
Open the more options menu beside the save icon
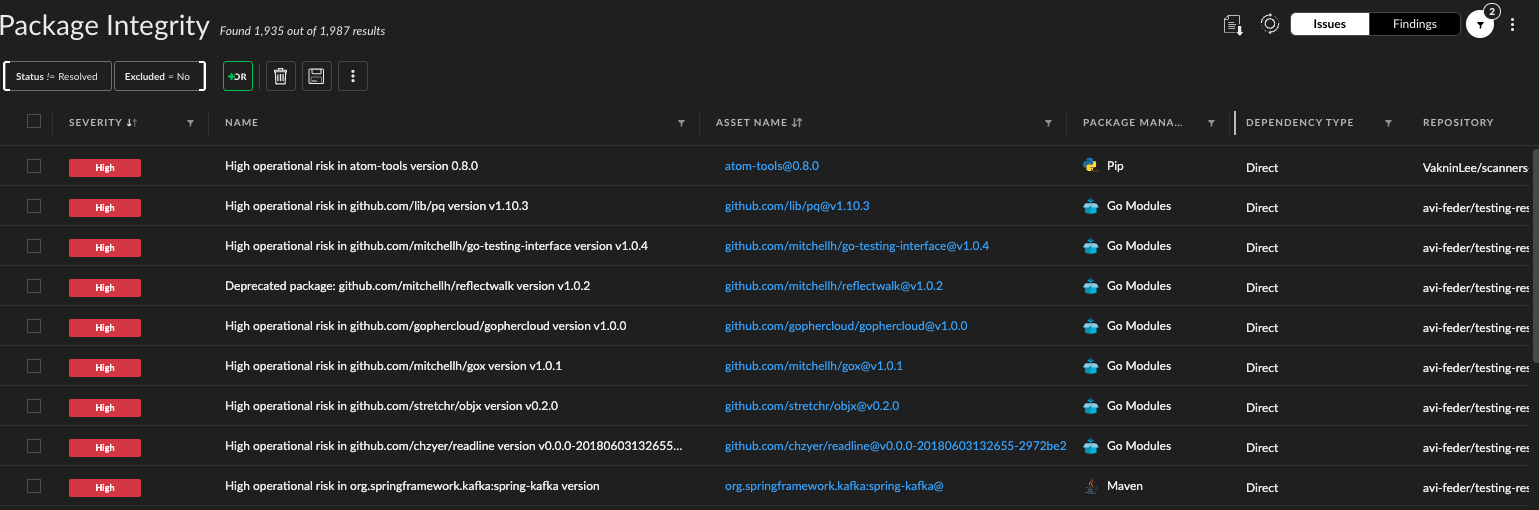(x=353, y=76)
